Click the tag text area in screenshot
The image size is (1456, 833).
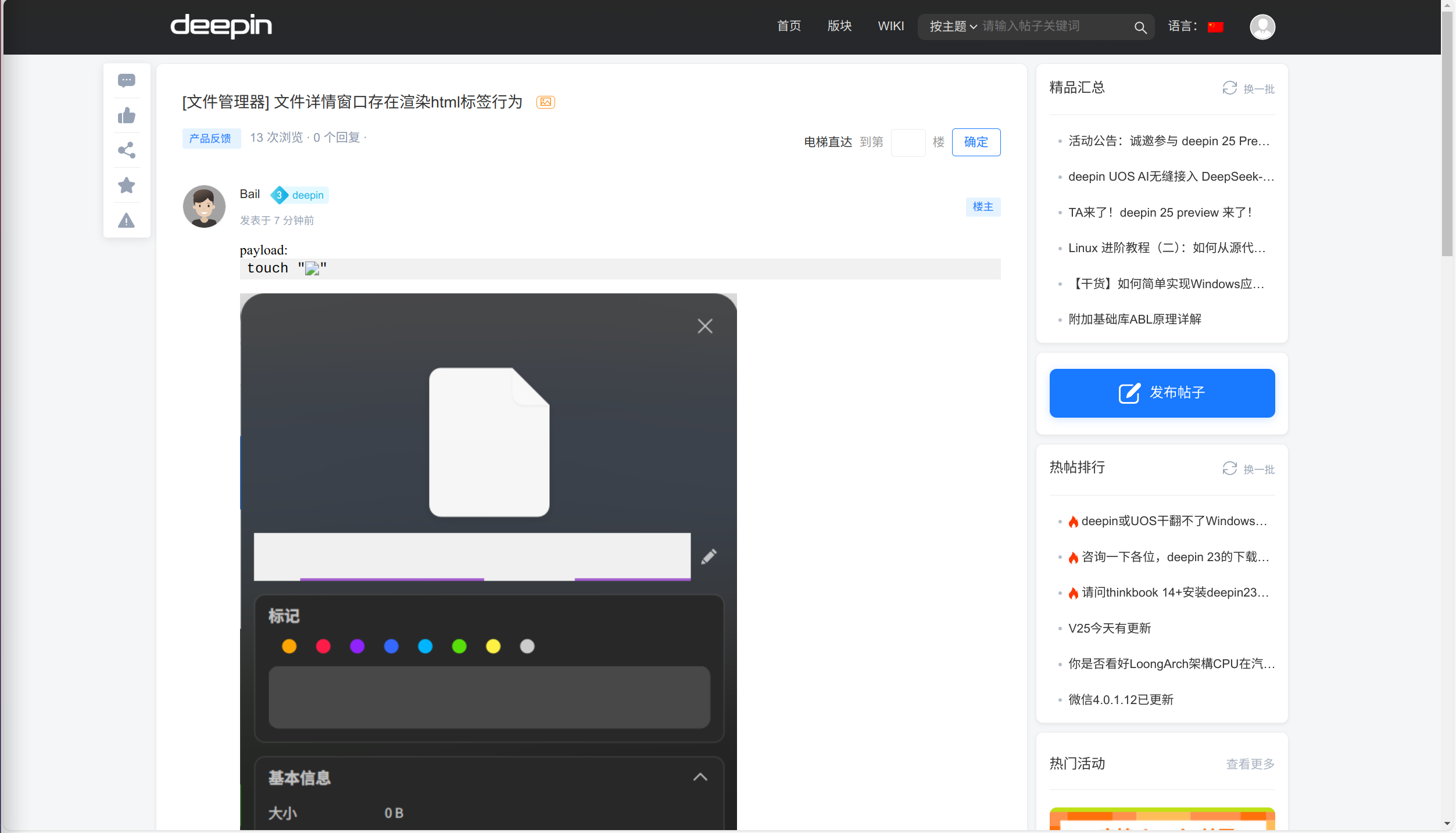489,697
